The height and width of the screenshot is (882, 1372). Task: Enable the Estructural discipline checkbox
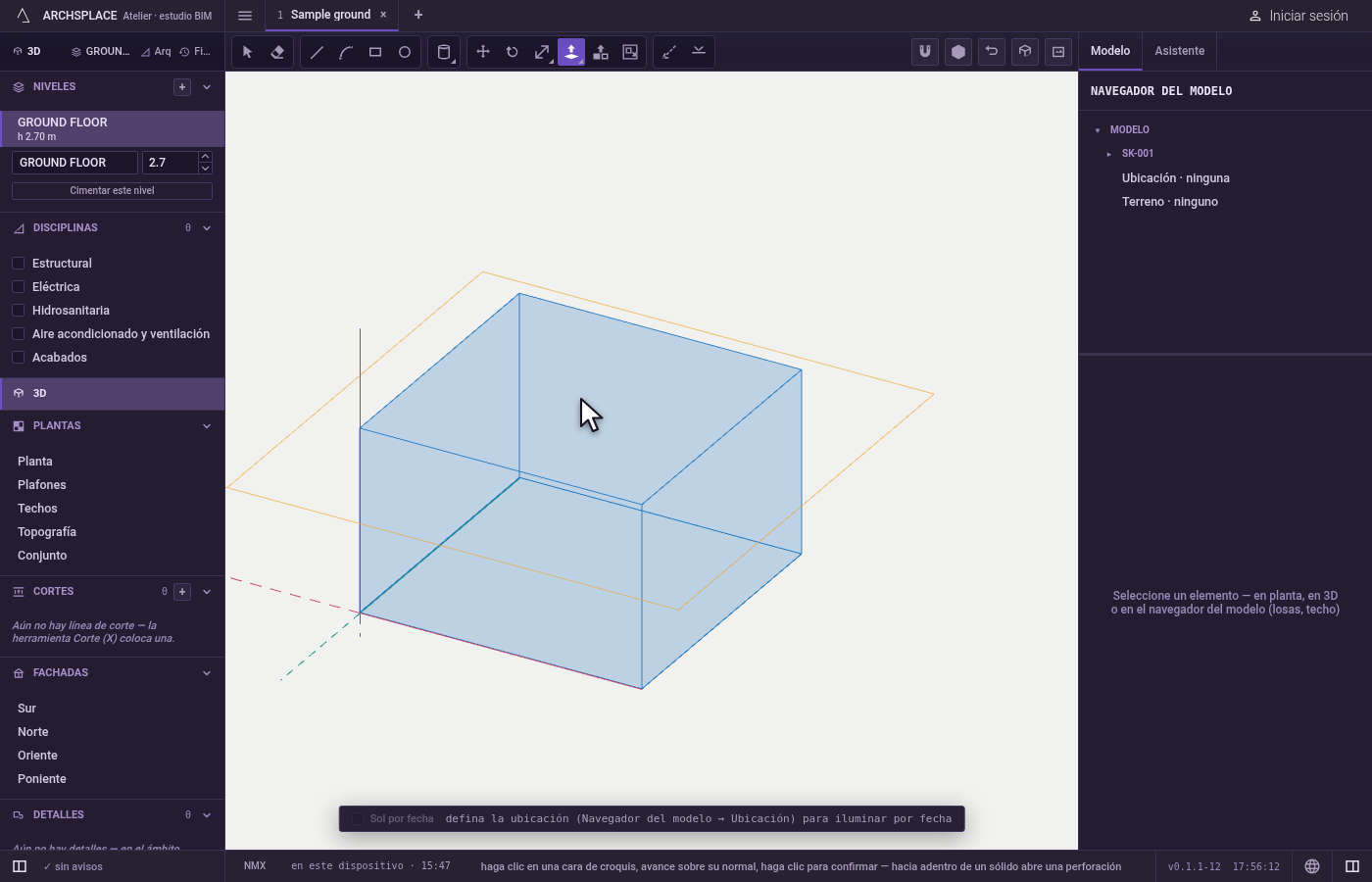[18, 263]
